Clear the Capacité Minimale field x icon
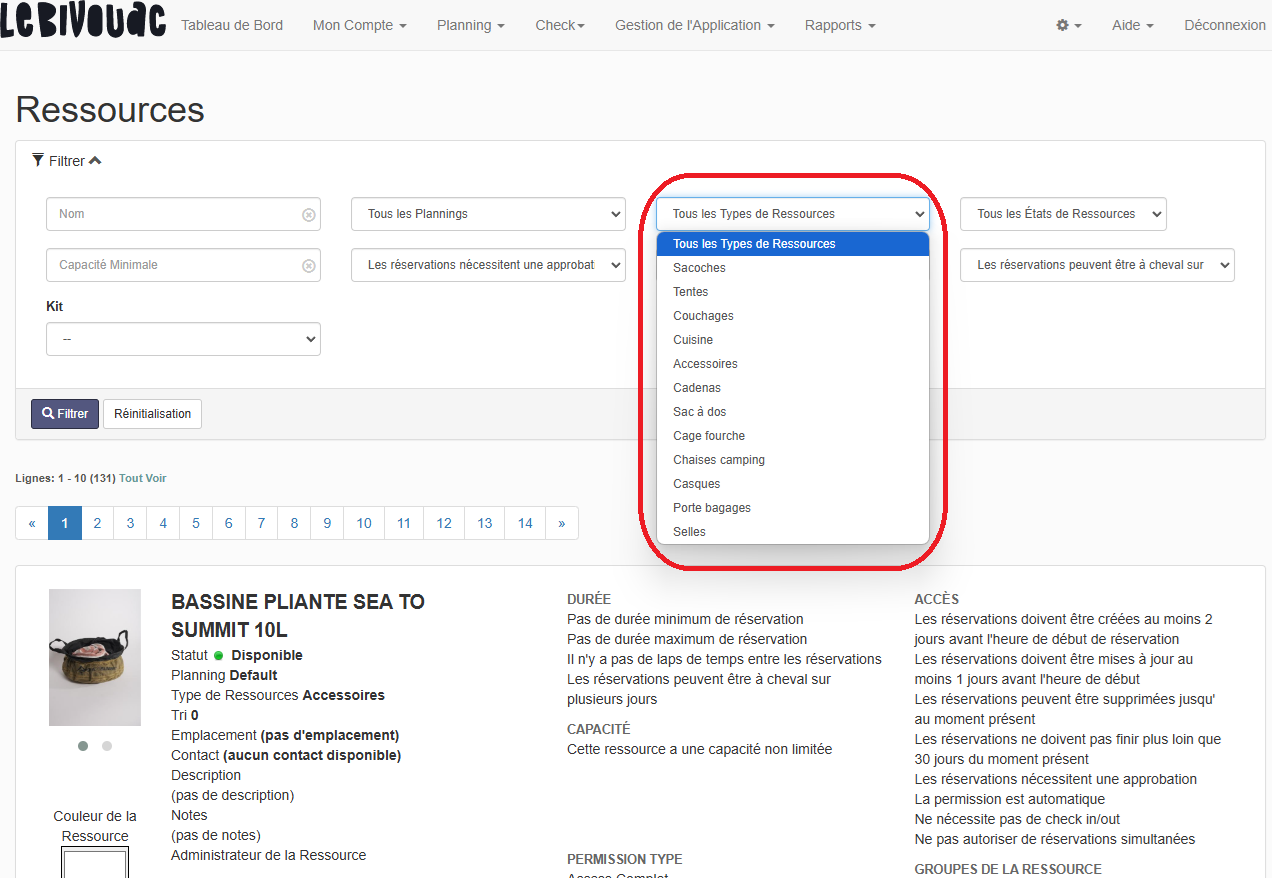1272x878 pixels. click(309, 266)
